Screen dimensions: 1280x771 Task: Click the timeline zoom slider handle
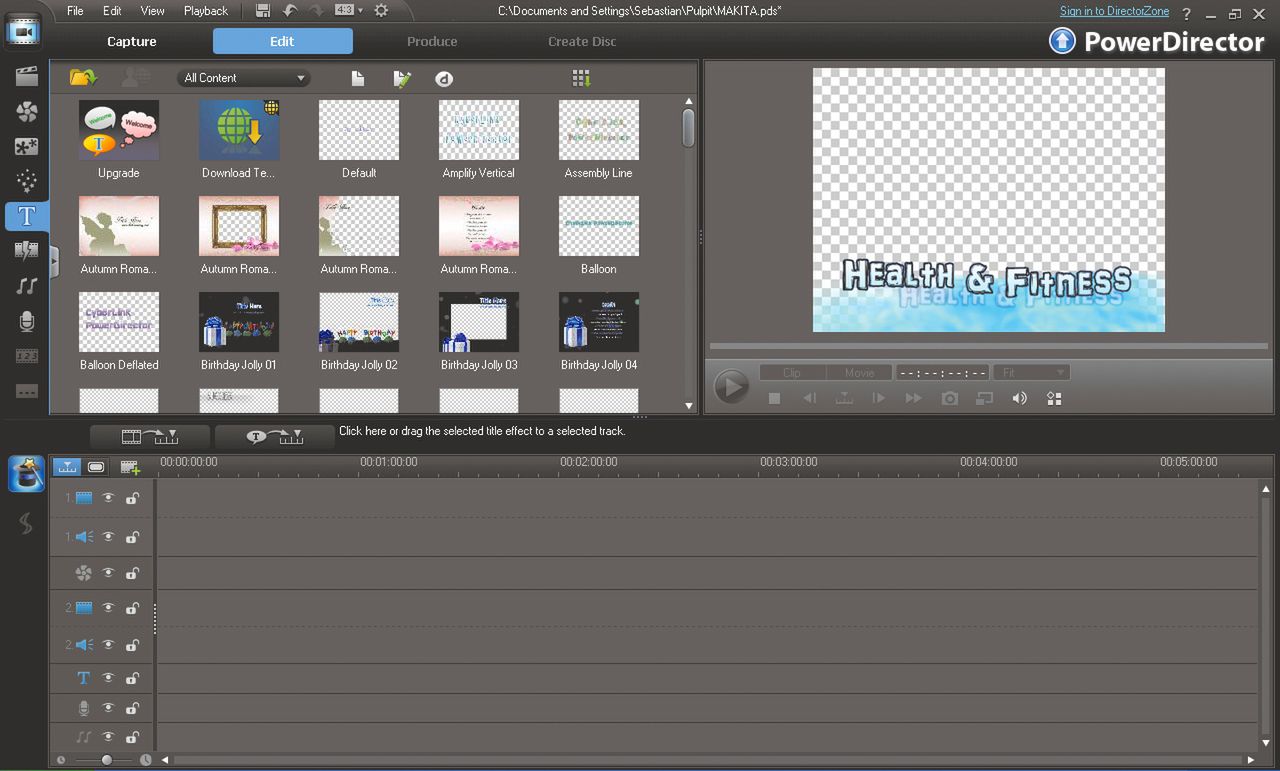[x=106, y=760]
